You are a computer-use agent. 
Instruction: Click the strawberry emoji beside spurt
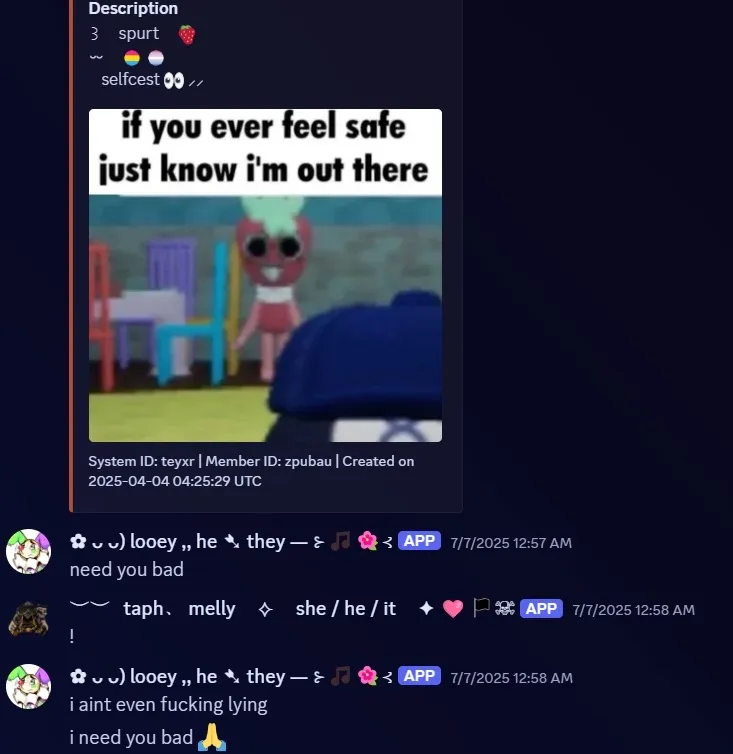187,35
